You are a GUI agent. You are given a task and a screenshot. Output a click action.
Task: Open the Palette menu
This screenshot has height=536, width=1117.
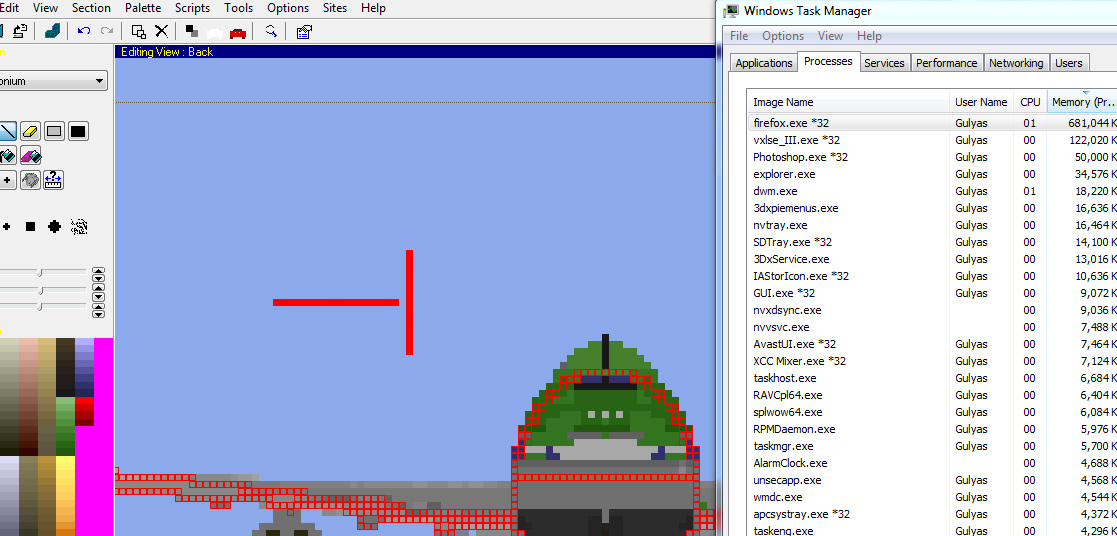click(x=143, y=8)
